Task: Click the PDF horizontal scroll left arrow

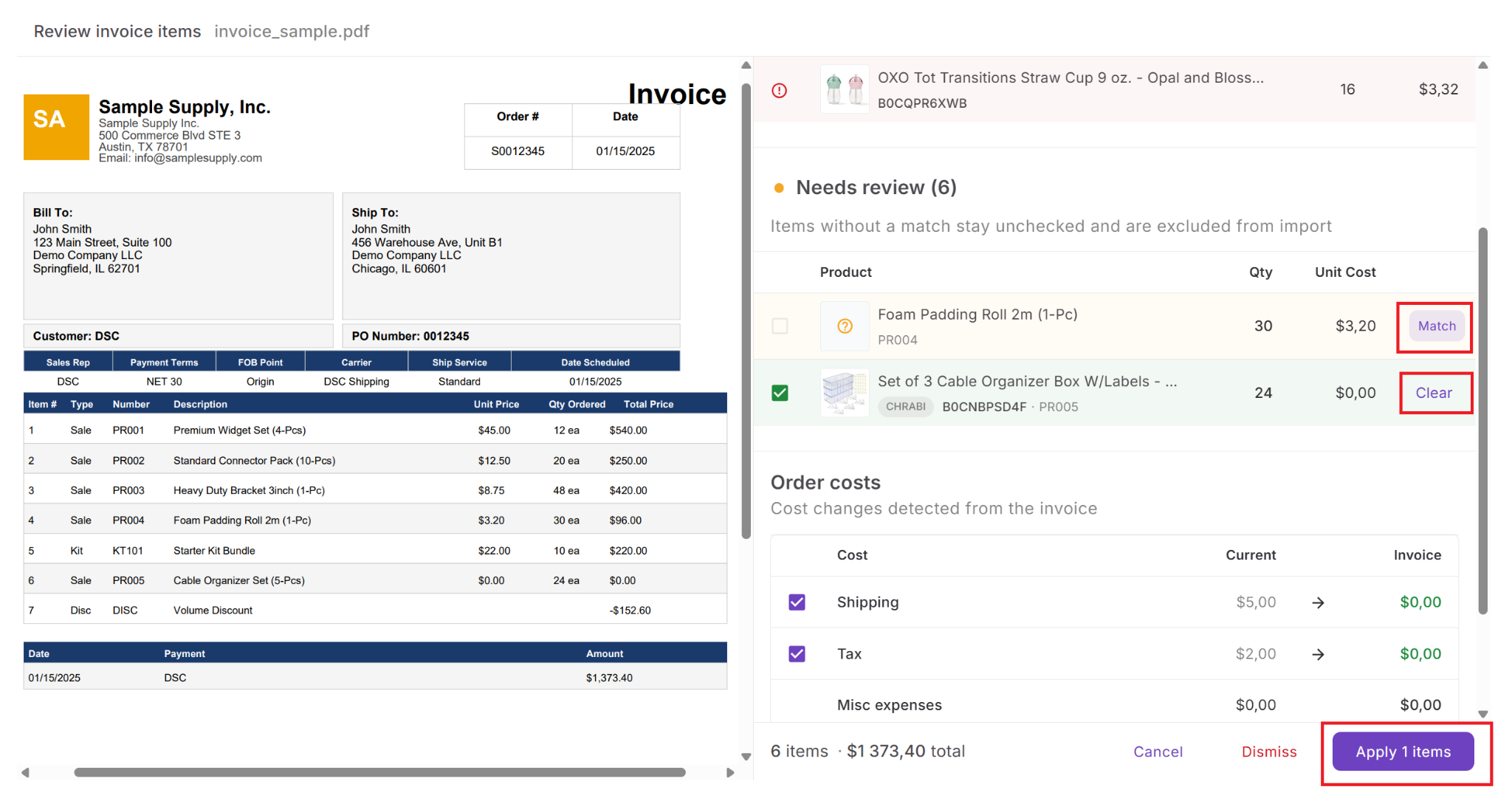Action: tap(26, 772)
